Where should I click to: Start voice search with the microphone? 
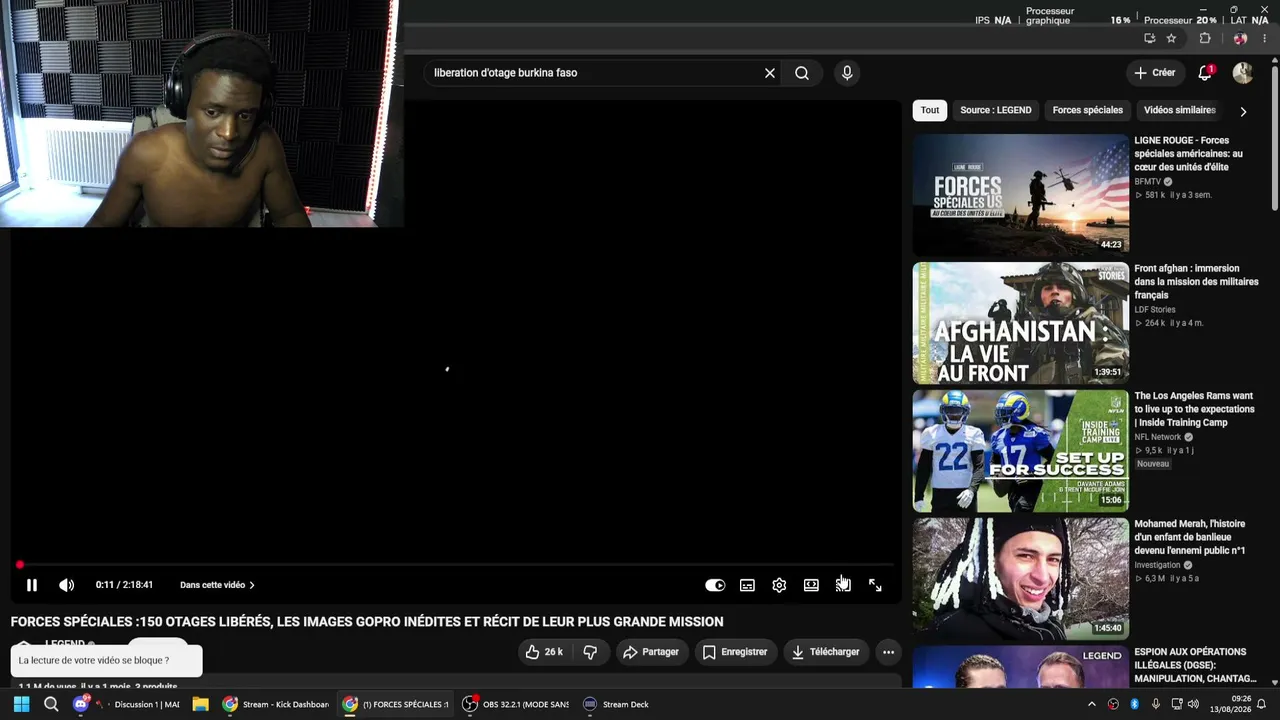point(847,73)
